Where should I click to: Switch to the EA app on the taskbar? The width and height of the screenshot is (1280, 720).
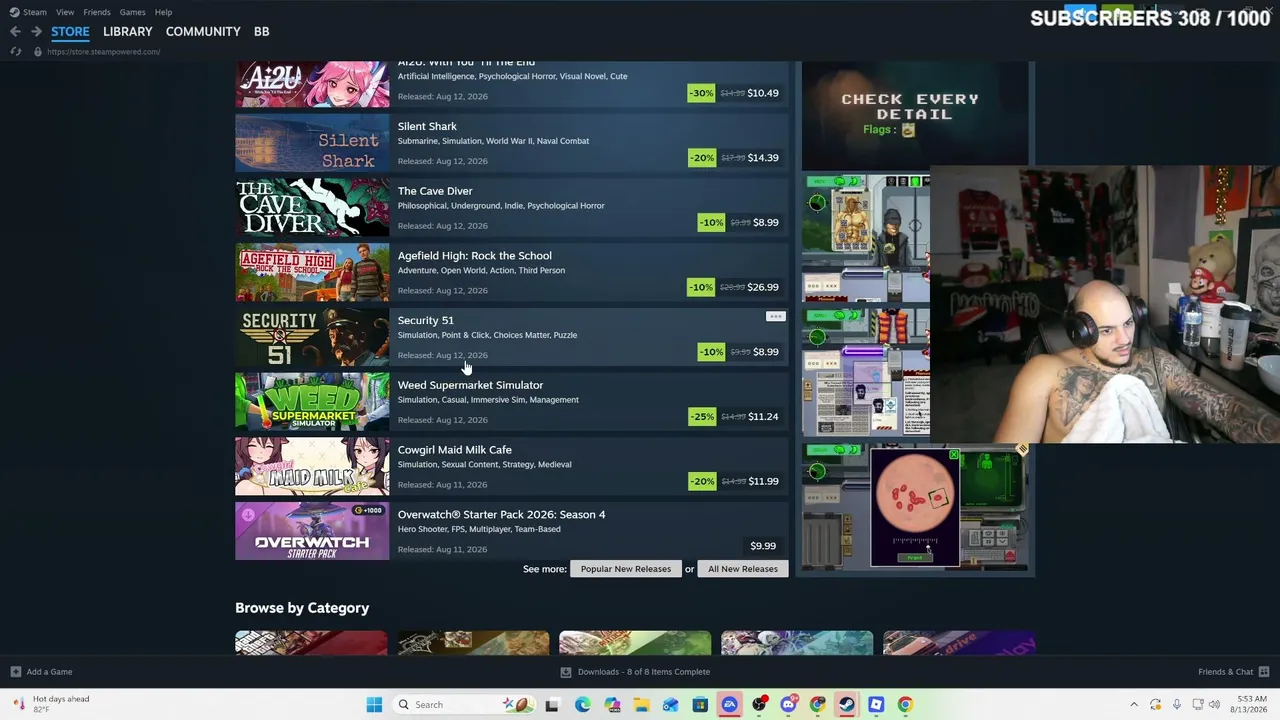(x=730, y=705)
